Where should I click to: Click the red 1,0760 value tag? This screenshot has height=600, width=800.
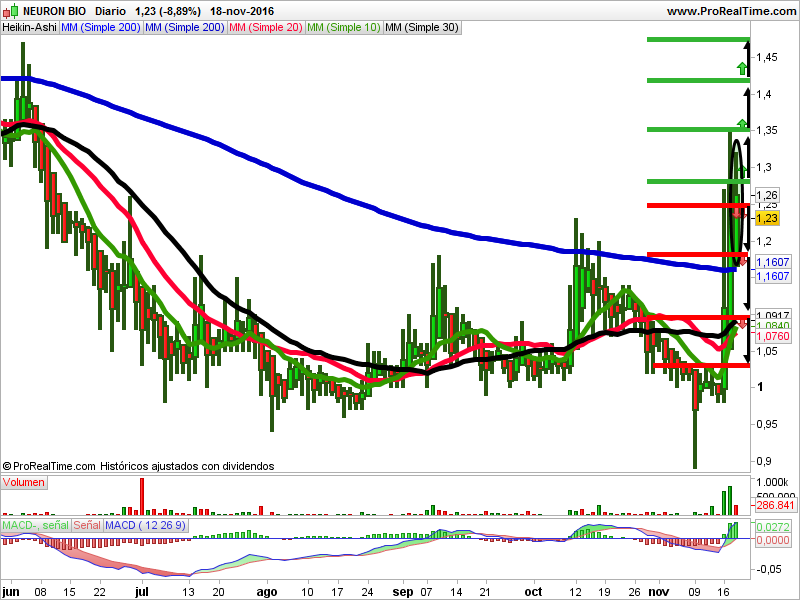[x=772, y=336]
